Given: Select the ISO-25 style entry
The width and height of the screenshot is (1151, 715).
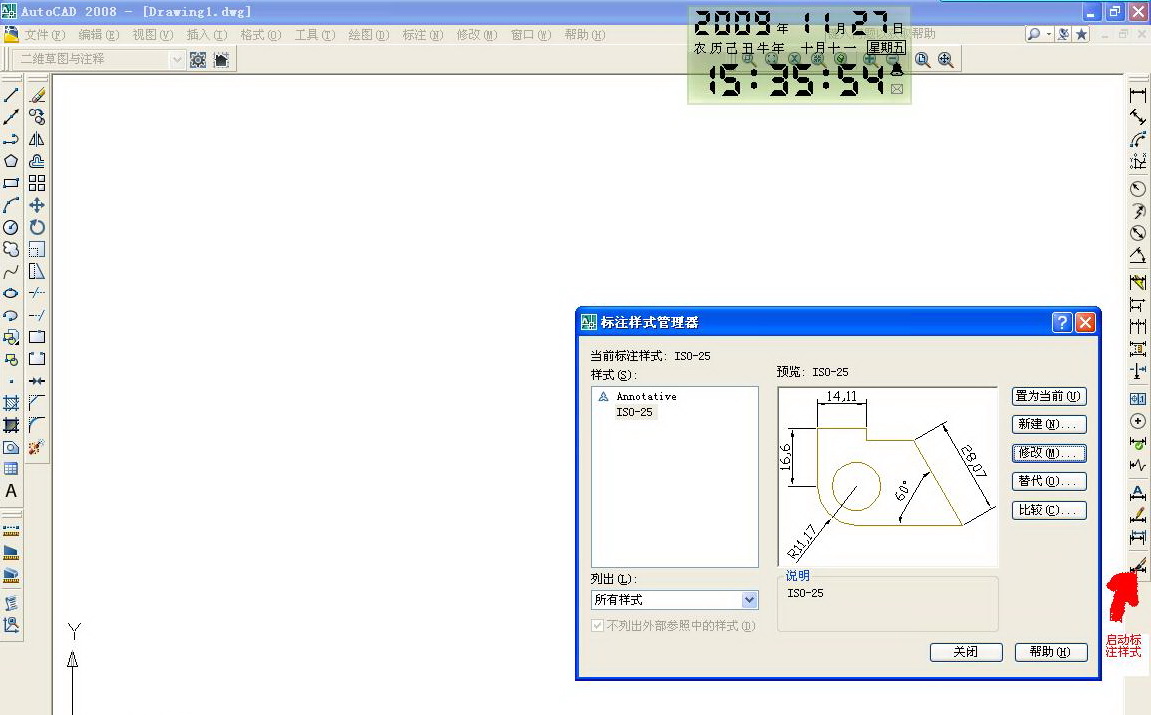Looking at the screenshot, I should (x=634, y=413).
